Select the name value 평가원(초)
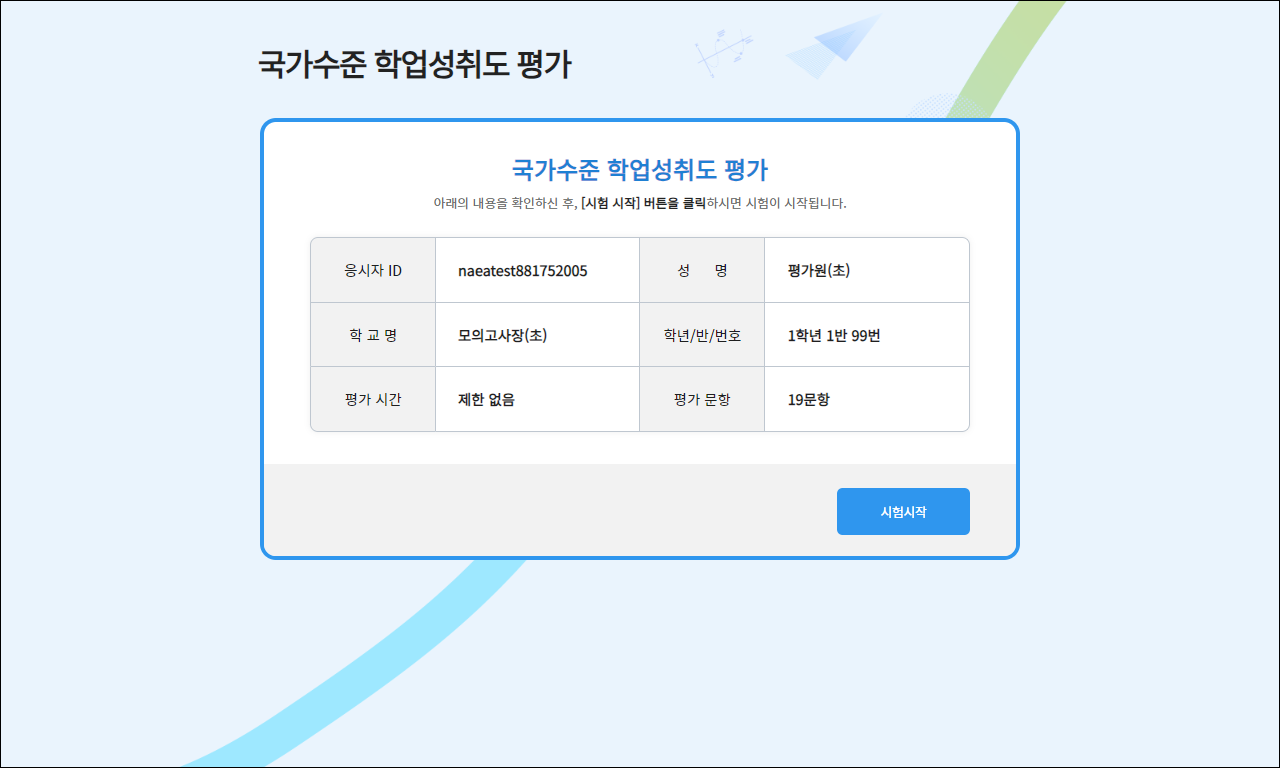 (819, 271)
